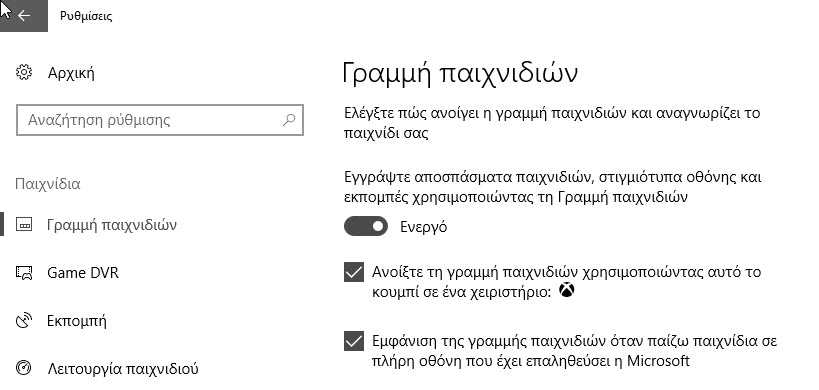Image resolution: width=819 pixels, height=390 pixels.
Task: Open the Εκπομπή settings page
Action: tap(77, 321)
